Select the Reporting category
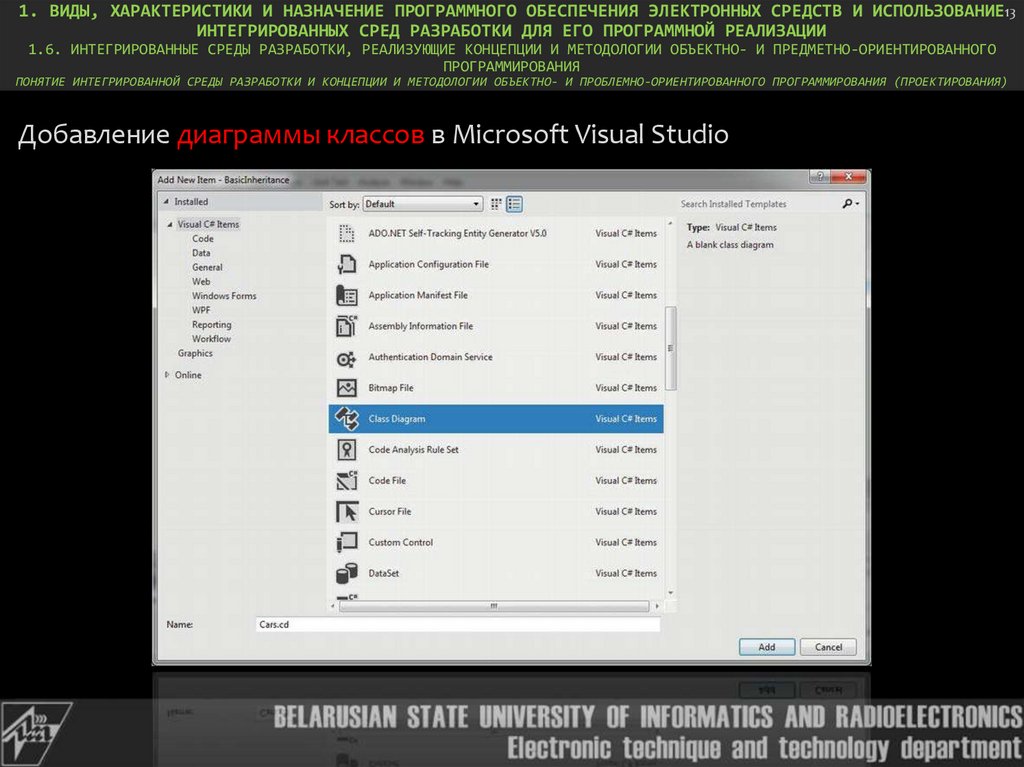Screen dimensions: 1024x767 tap(212, 325)
